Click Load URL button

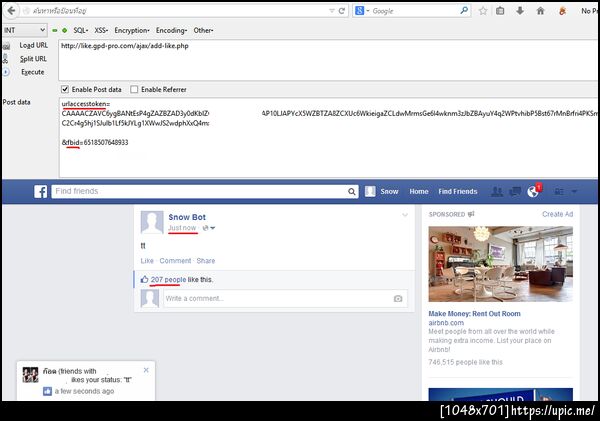point(34,45)
